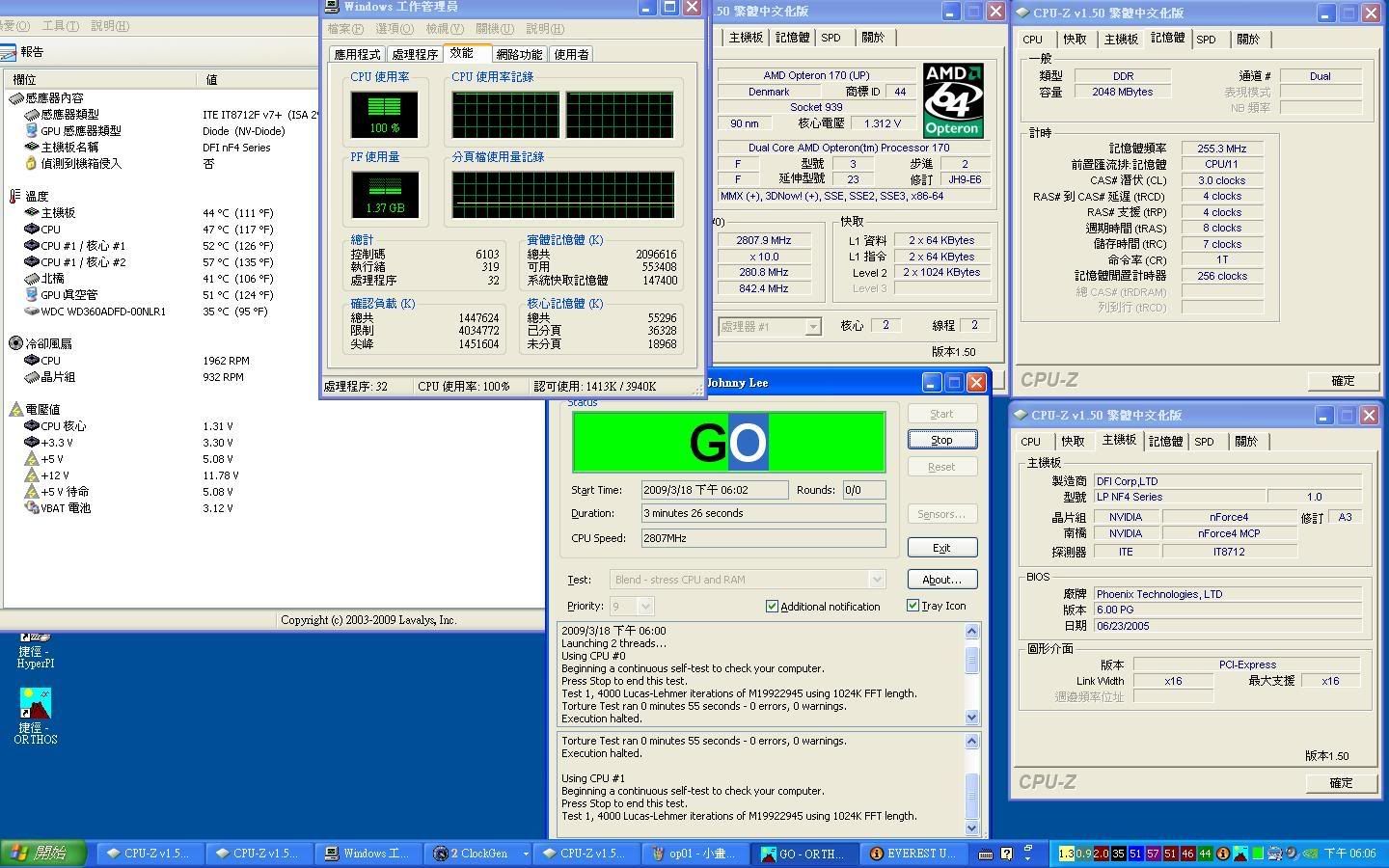The width and height of the screenshot is (1389, 868).
Task: Open the ORTHOS desktop shortcut
Action: [x=35, y=717]
